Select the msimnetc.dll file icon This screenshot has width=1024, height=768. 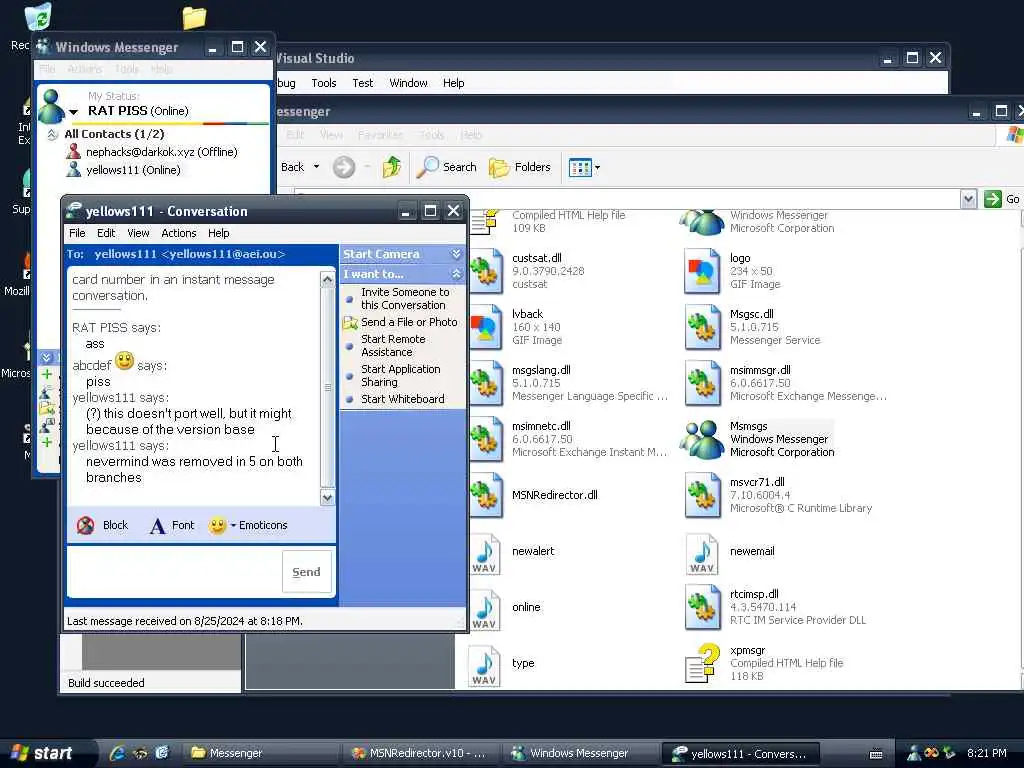point(486,440)
